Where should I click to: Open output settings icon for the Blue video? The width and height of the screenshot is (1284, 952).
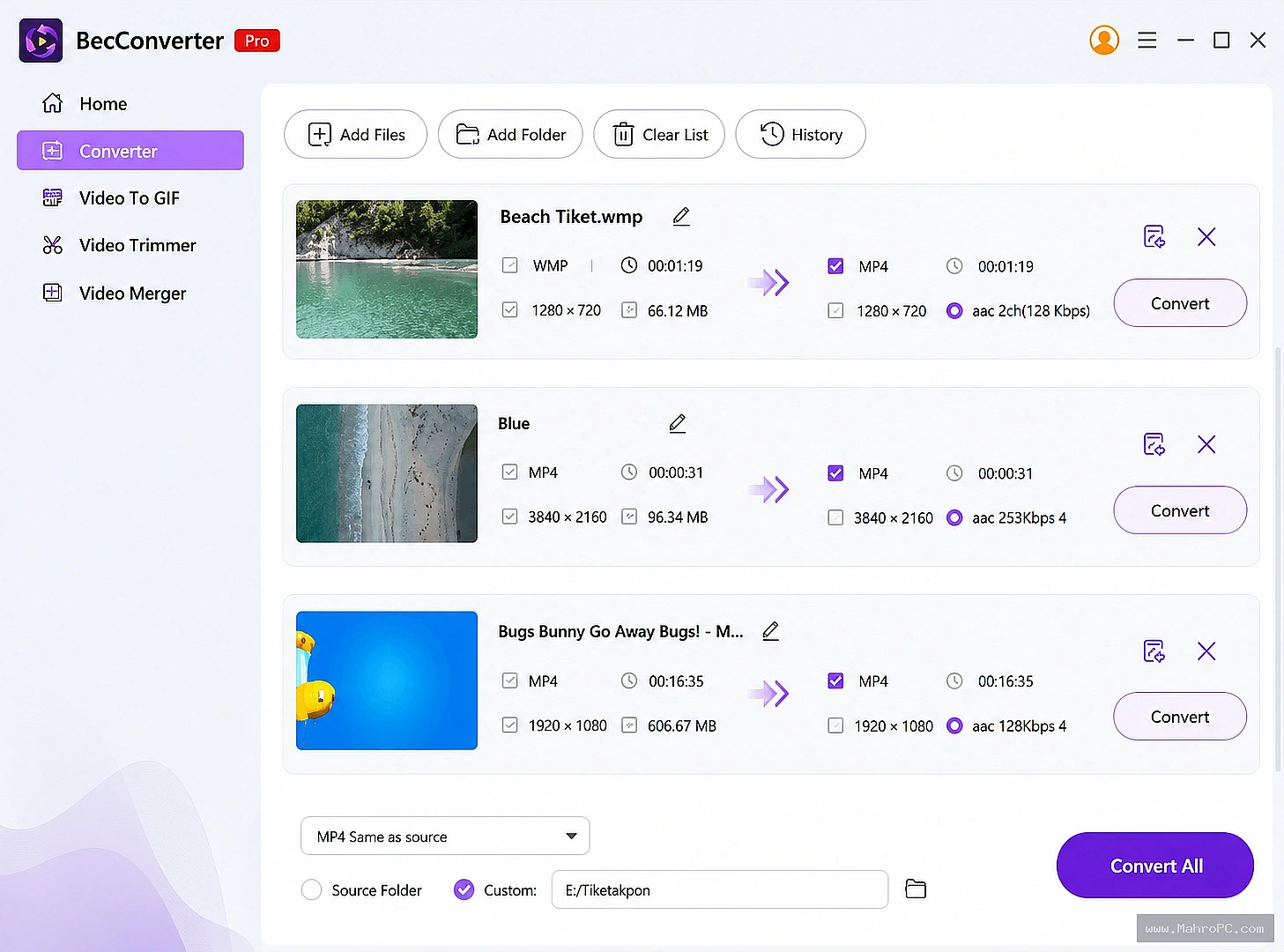coord(1154,444)
